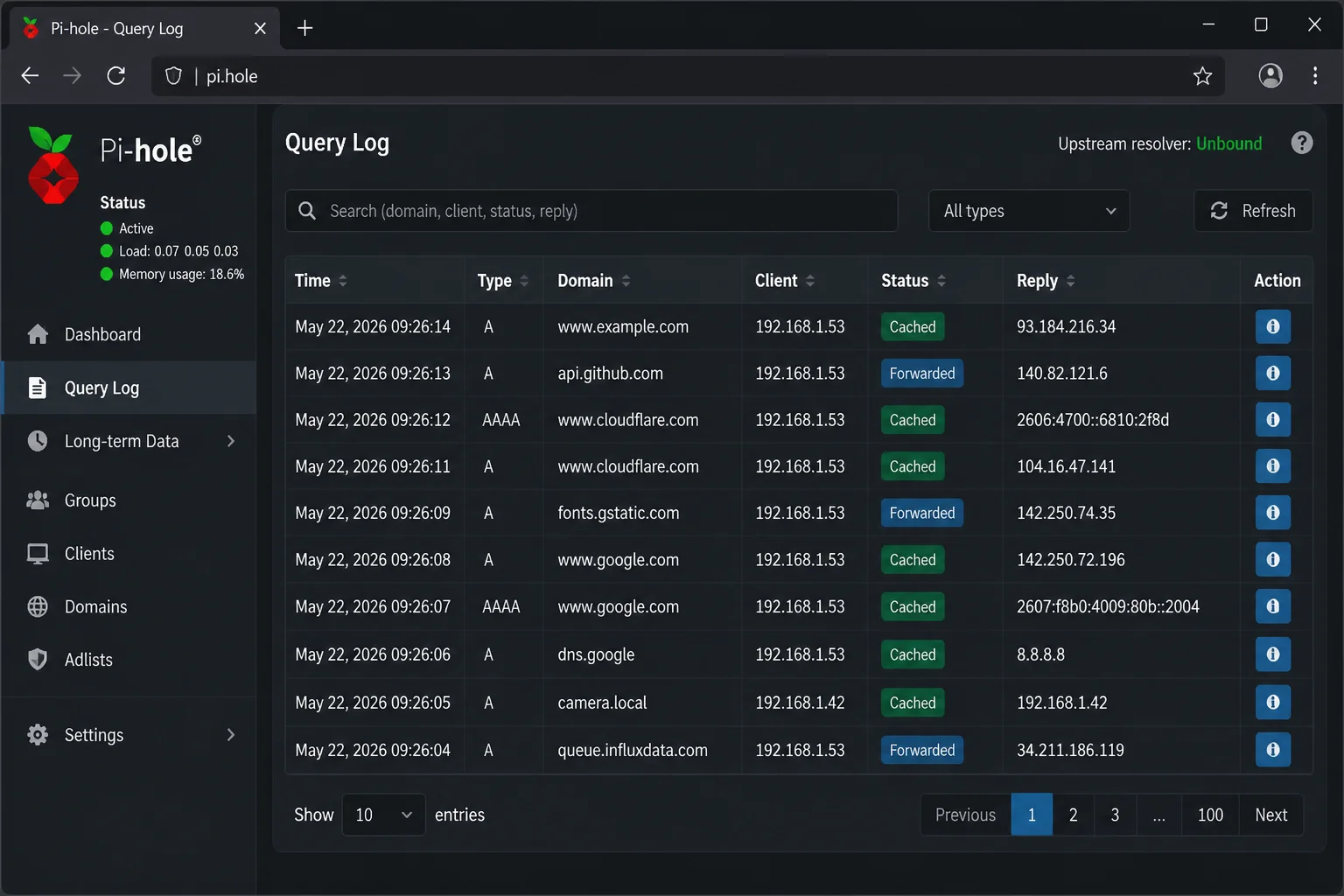Bookmark this page with the star icon
This screenshot has height=896, width=1344.
click(x=1202, y=76)
